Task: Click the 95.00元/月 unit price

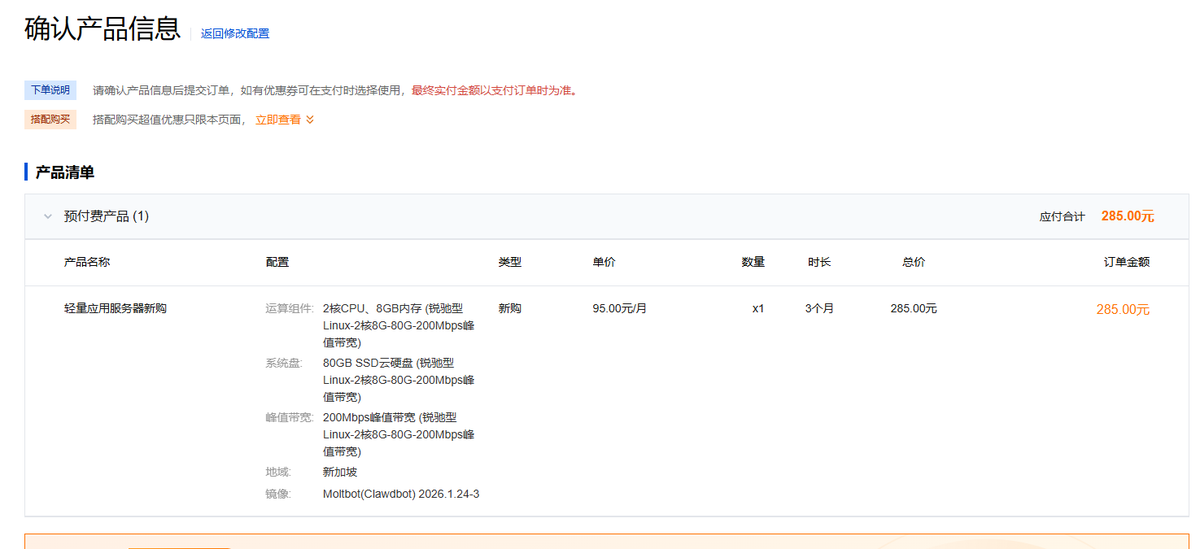Action: tap(619, 309)
